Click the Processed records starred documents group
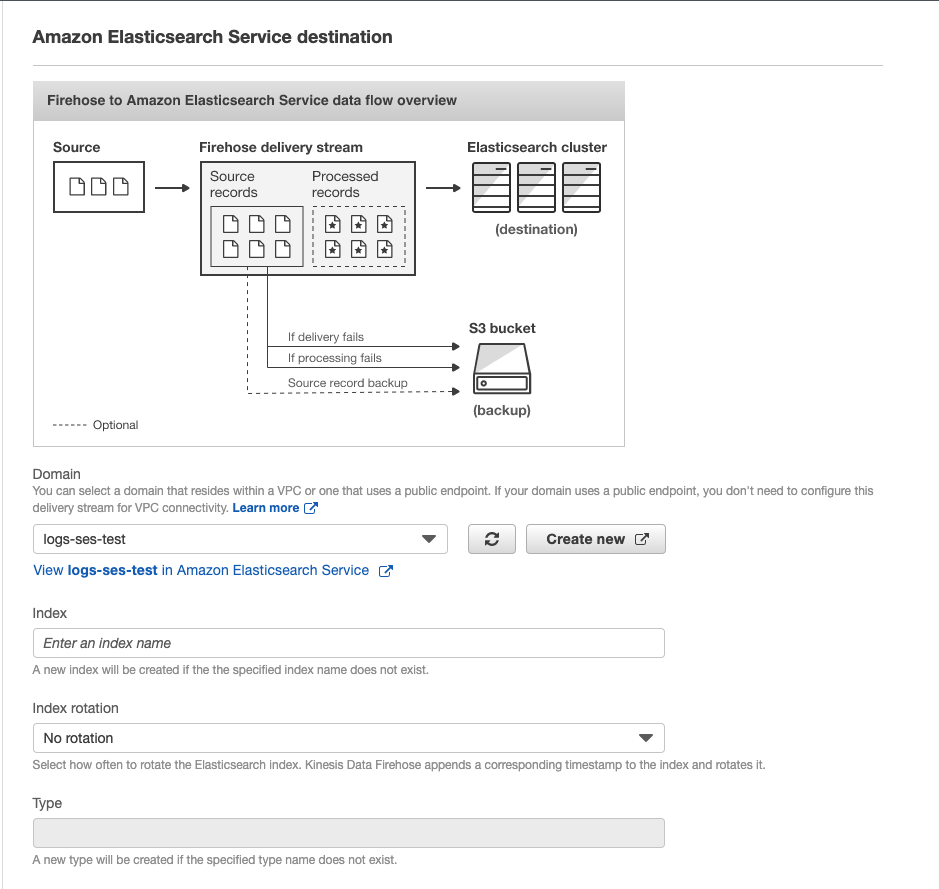The image size is (939, 889). coord(359,236)
